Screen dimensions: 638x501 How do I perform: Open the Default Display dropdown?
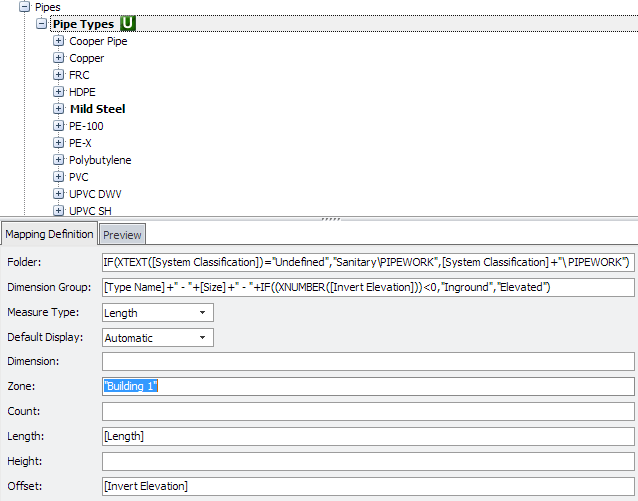pyautogui.click(x=158, y=338)
